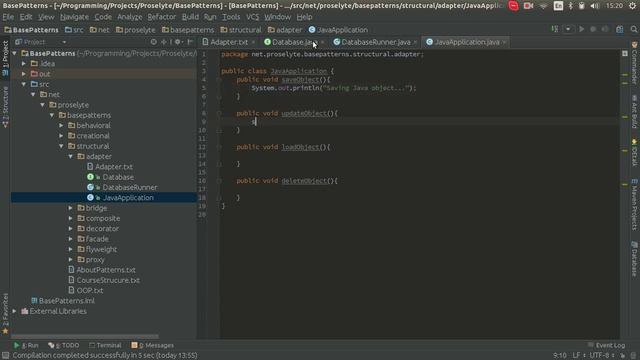This screenshot has height=360, width=640.
Task: Open the Structure side tool tab
Action: [5, 107]
